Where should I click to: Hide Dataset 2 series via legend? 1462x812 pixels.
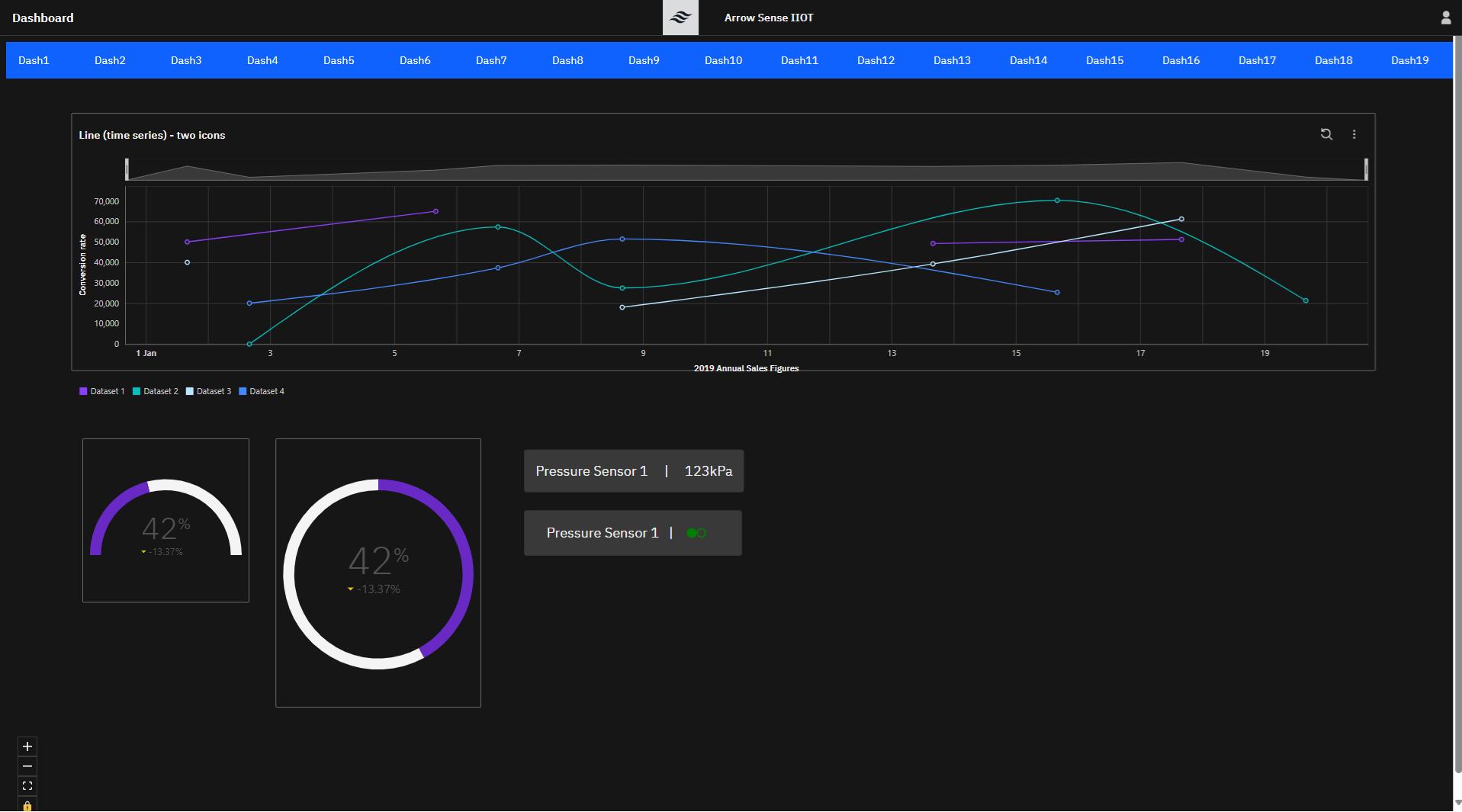156,391
